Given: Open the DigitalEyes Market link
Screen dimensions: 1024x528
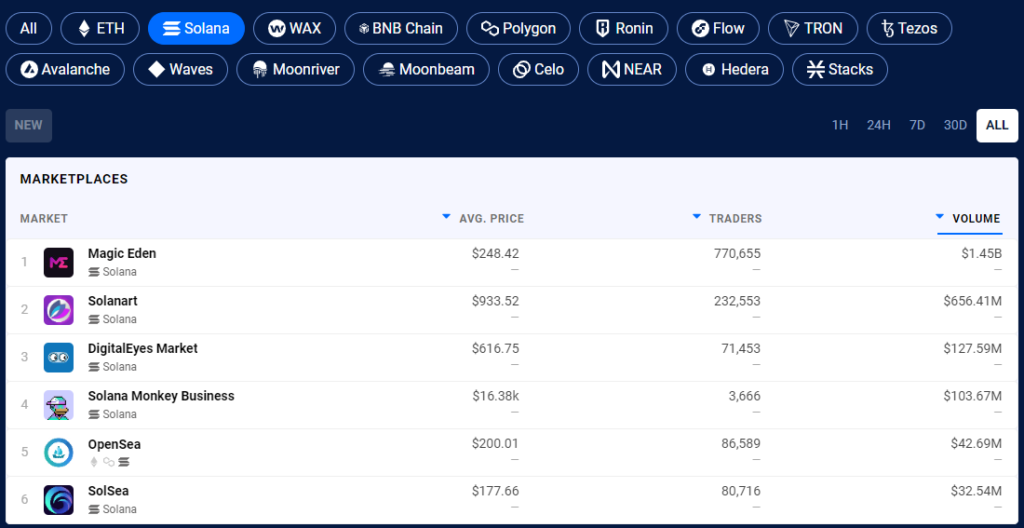Looking at the screenshot, I should click(143, 349).
